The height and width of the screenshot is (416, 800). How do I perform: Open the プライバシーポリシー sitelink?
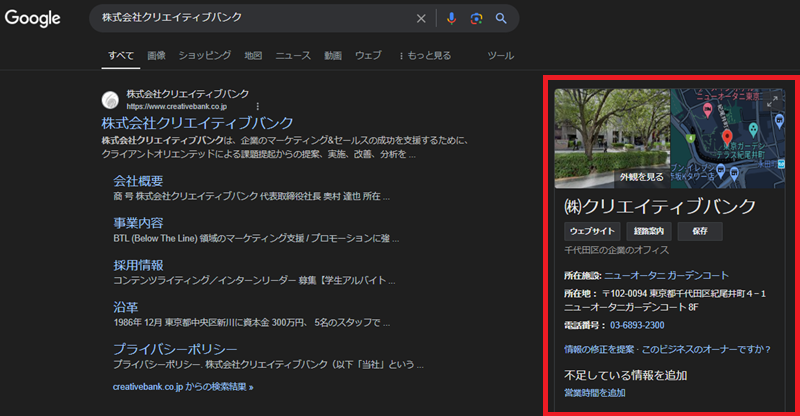click(175, 349)
